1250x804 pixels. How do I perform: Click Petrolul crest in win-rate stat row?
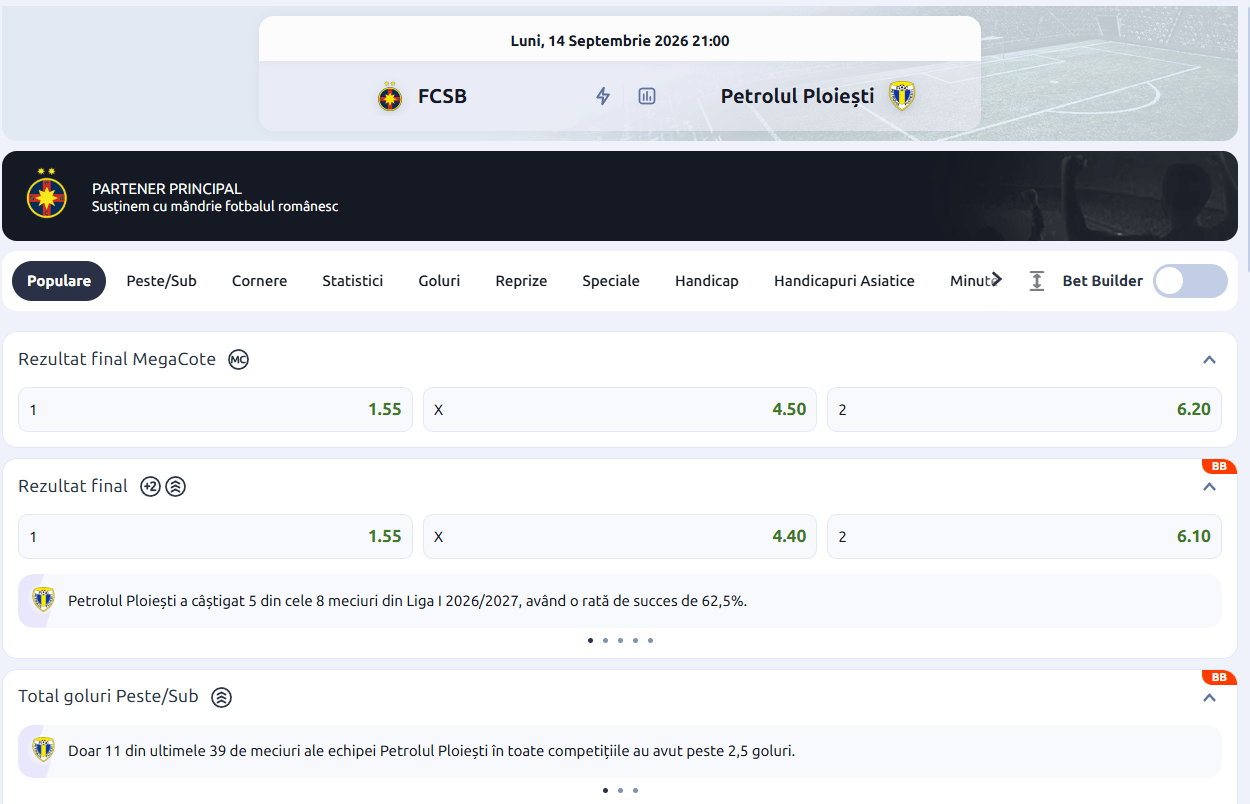(43, 600)
